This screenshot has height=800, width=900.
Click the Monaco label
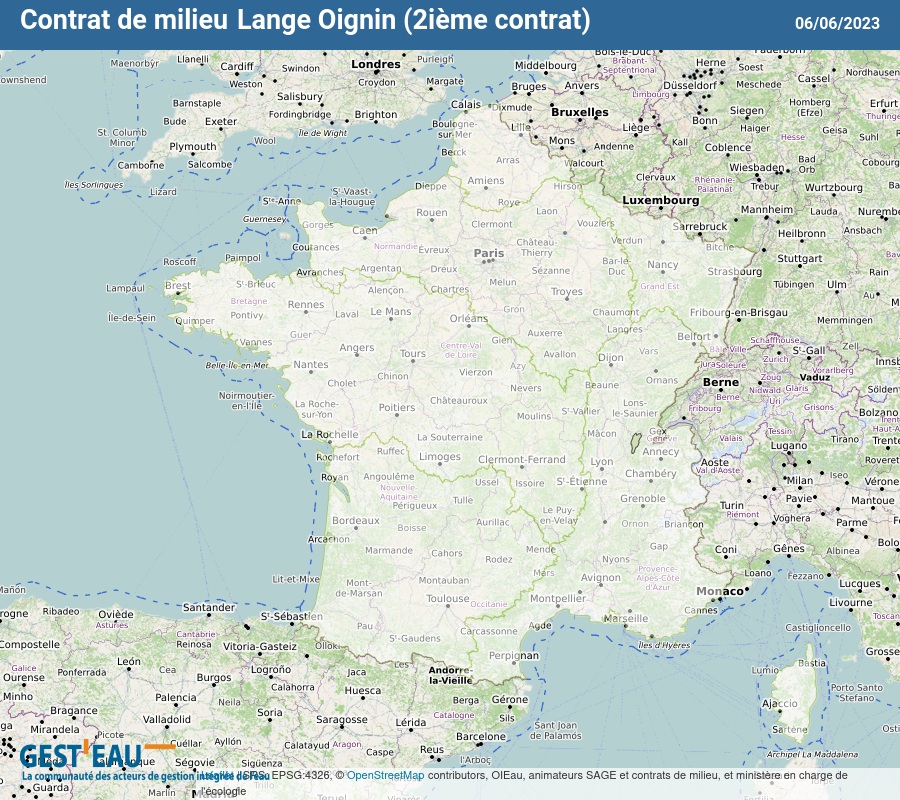coord(720,591)
